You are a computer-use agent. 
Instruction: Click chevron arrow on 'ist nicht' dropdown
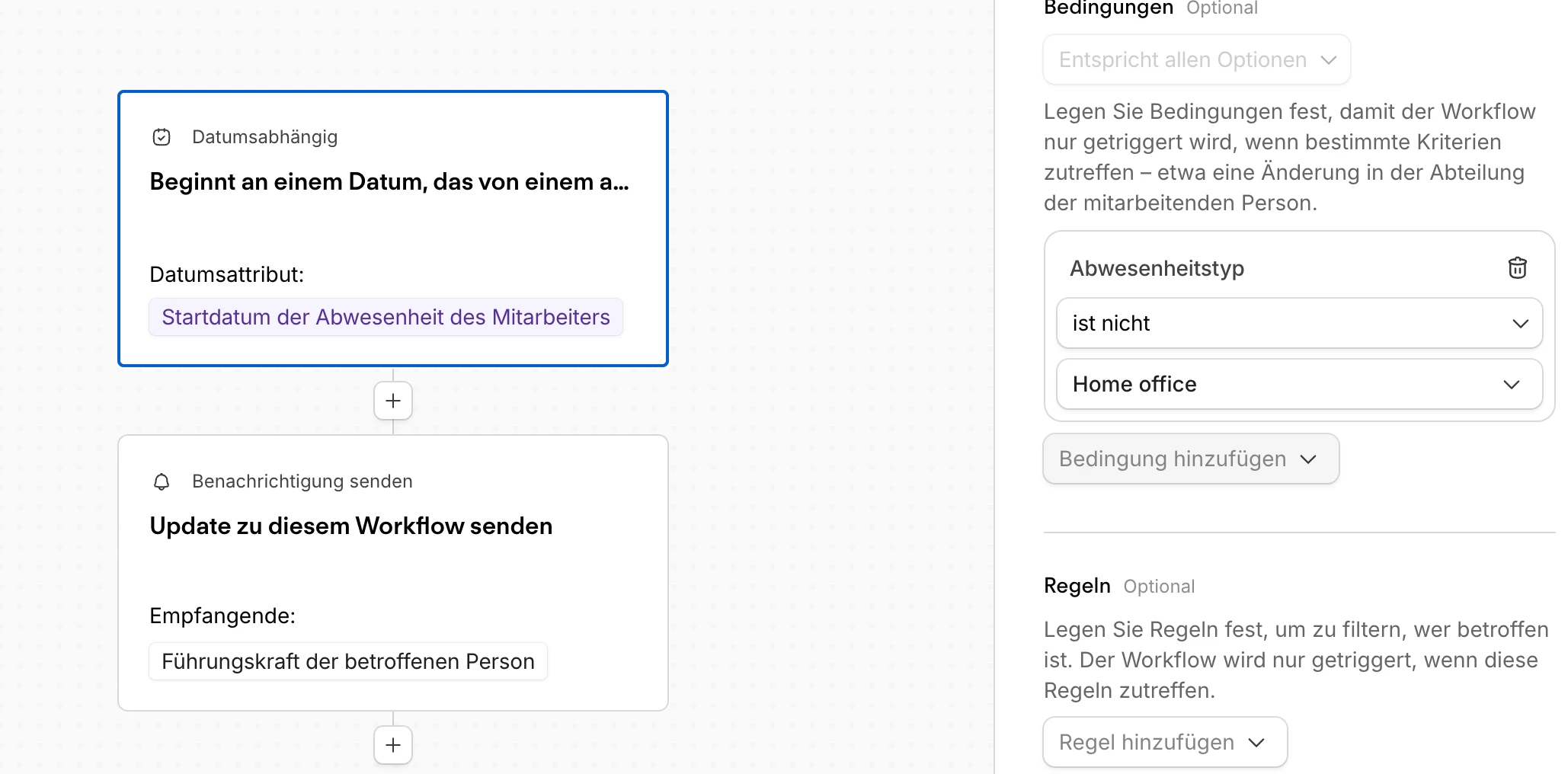click(1520, 323)
